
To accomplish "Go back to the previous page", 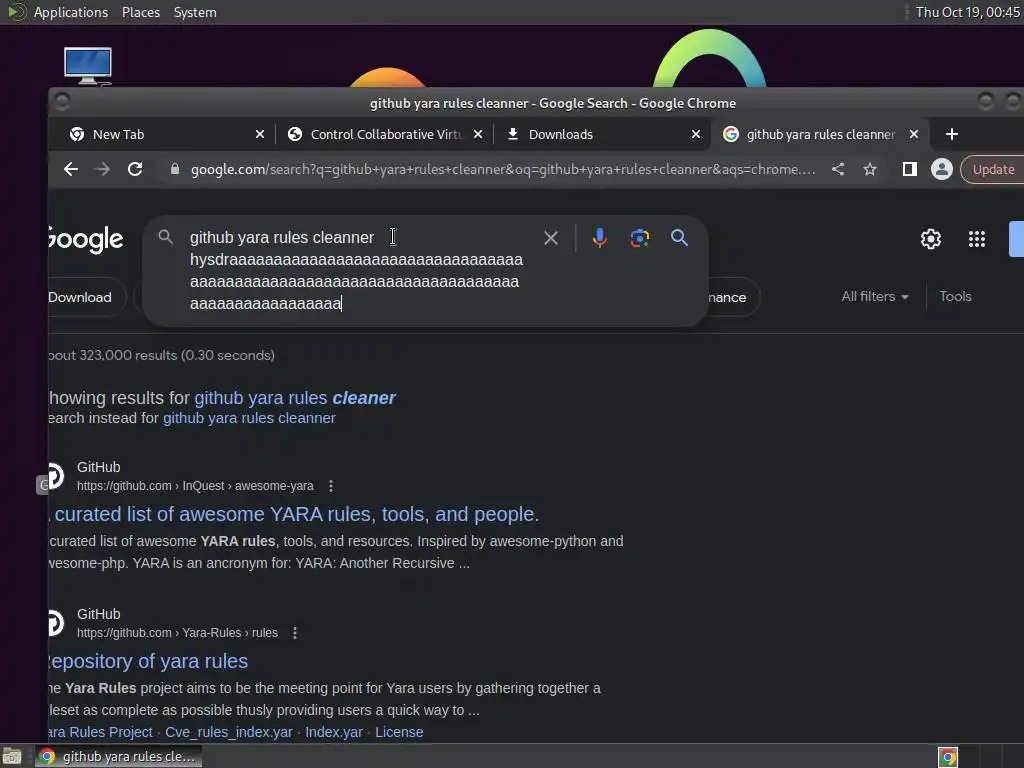I will pyautogui.click(x=71, y=170).
